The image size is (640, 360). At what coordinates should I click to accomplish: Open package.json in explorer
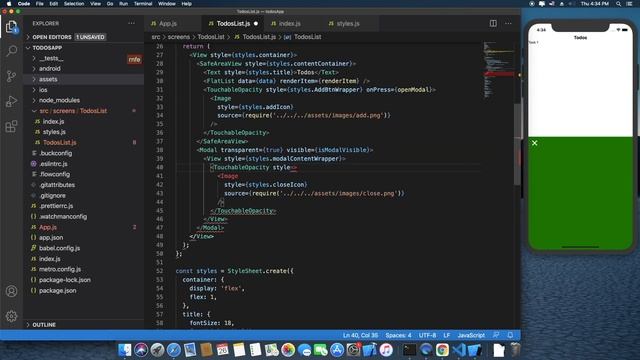pos(83,291)
